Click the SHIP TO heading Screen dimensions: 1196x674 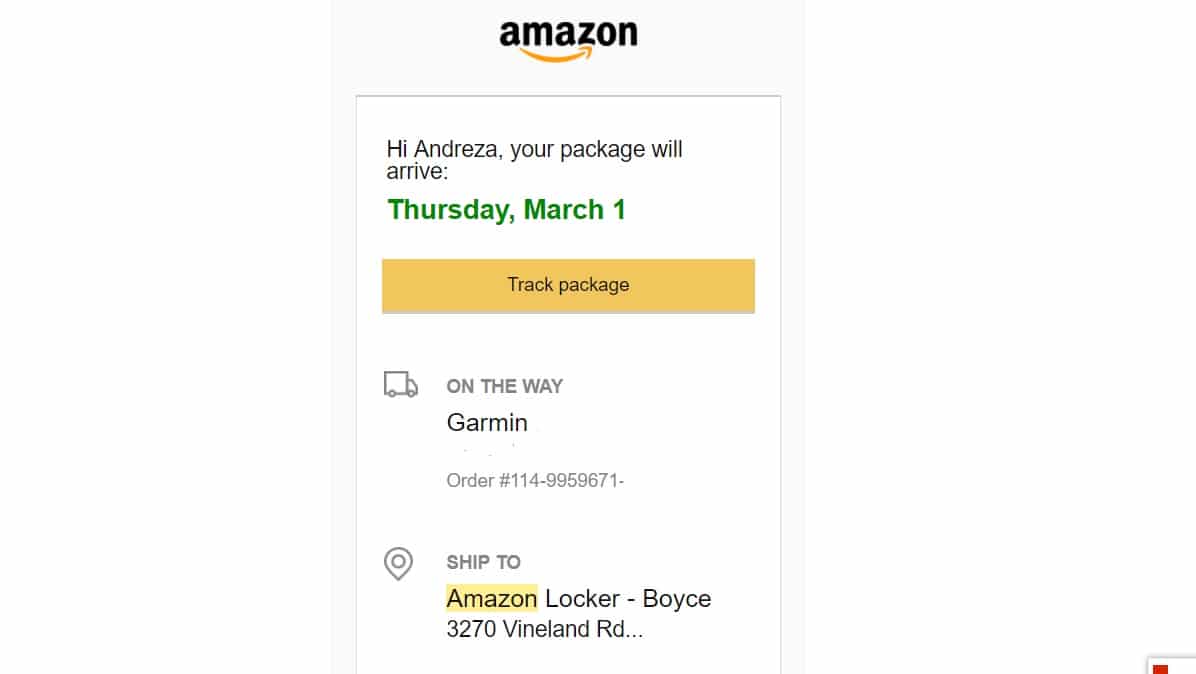click(483, 562)
